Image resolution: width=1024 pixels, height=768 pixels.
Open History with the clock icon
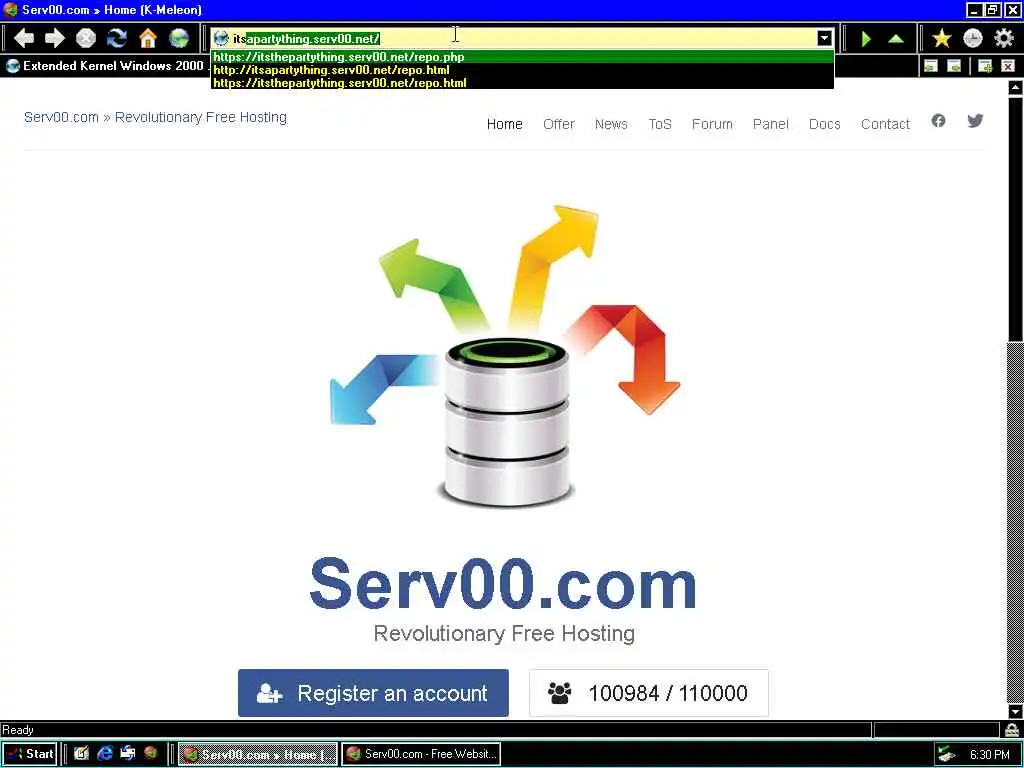click(973, 39)
